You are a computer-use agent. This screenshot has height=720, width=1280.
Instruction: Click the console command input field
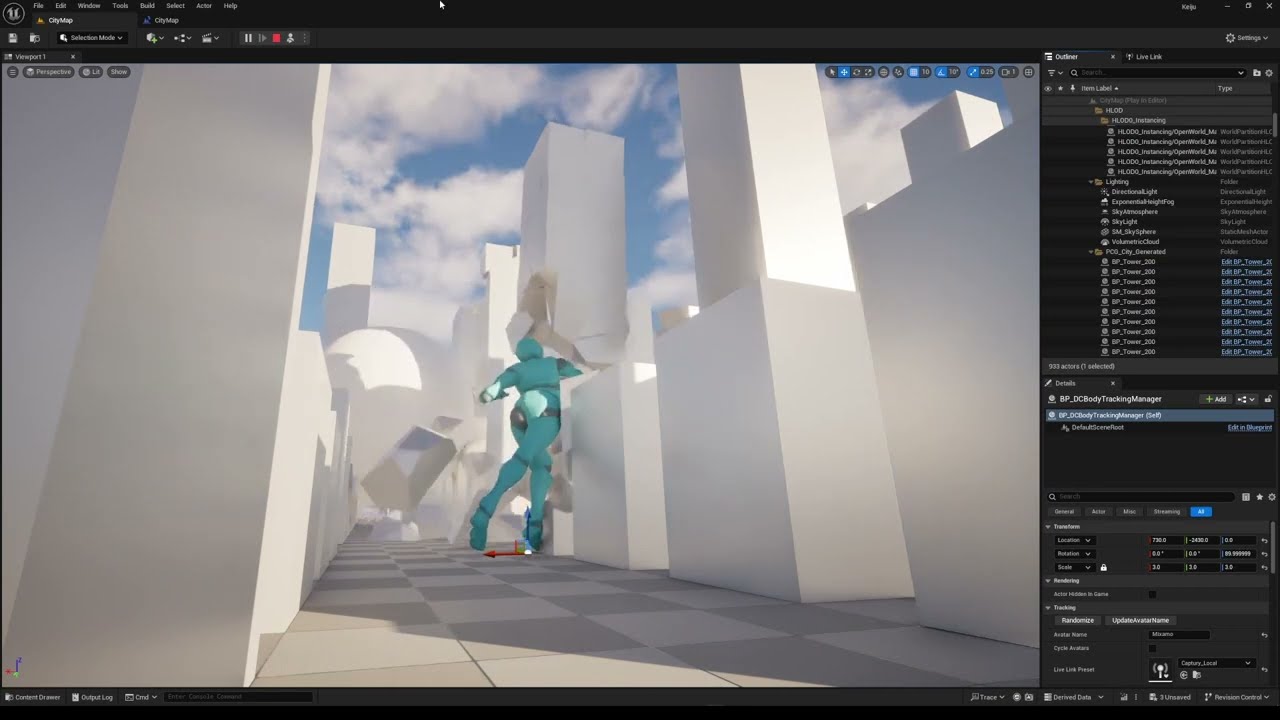click(238, 697)
